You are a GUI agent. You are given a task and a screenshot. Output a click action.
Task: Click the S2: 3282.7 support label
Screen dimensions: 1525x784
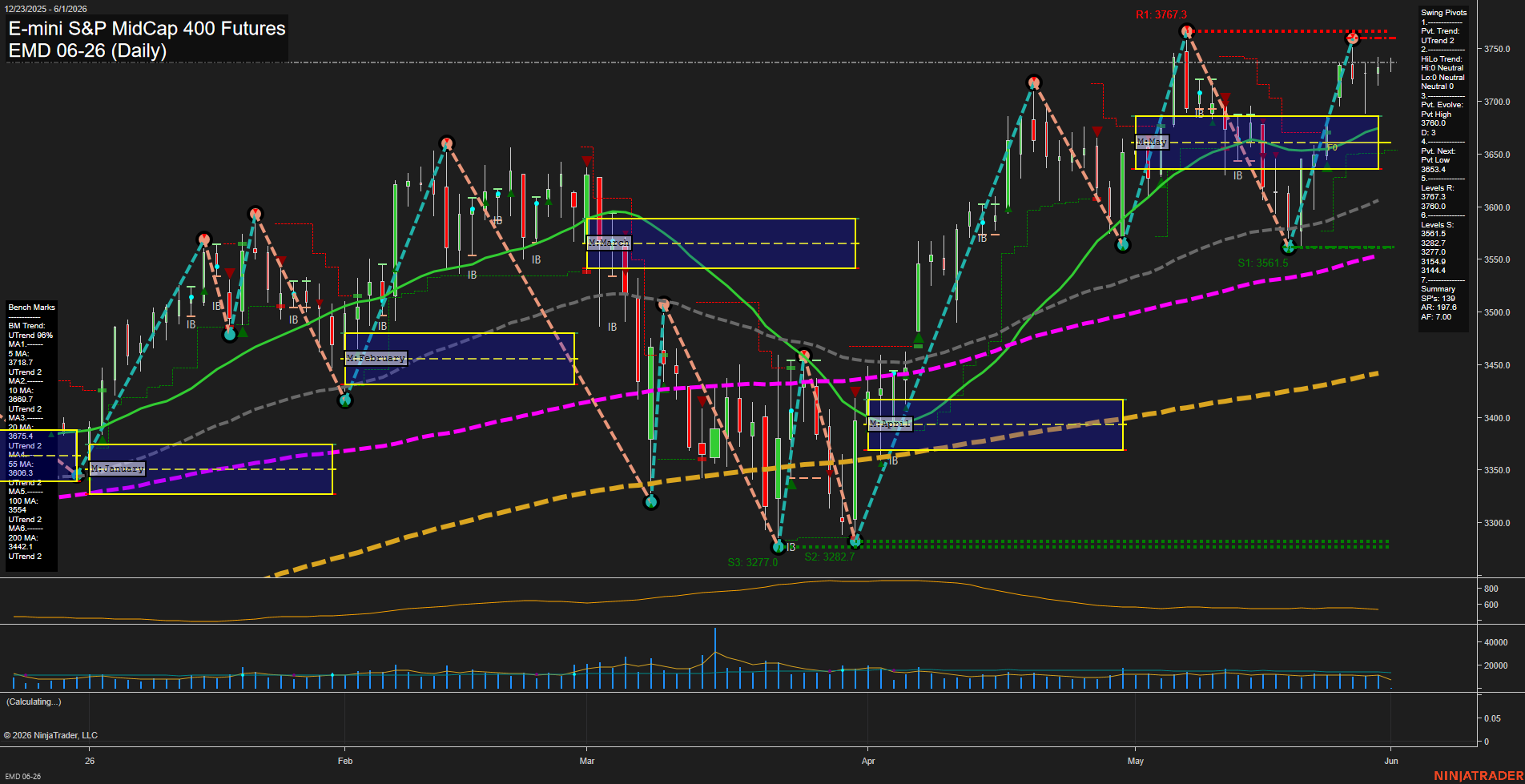(830, 557)
